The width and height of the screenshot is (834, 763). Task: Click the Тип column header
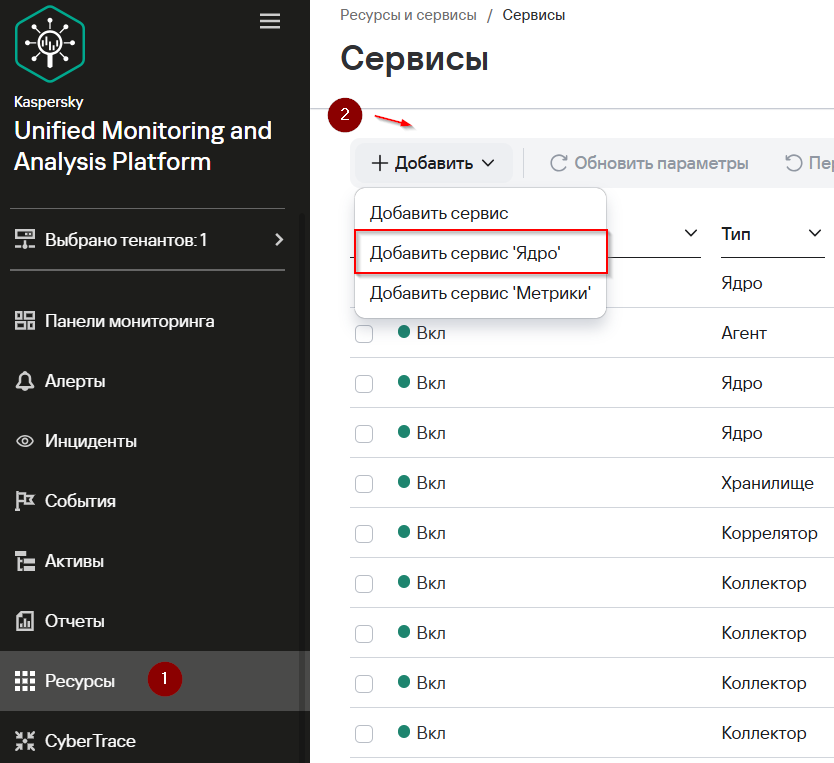[736, 233]
